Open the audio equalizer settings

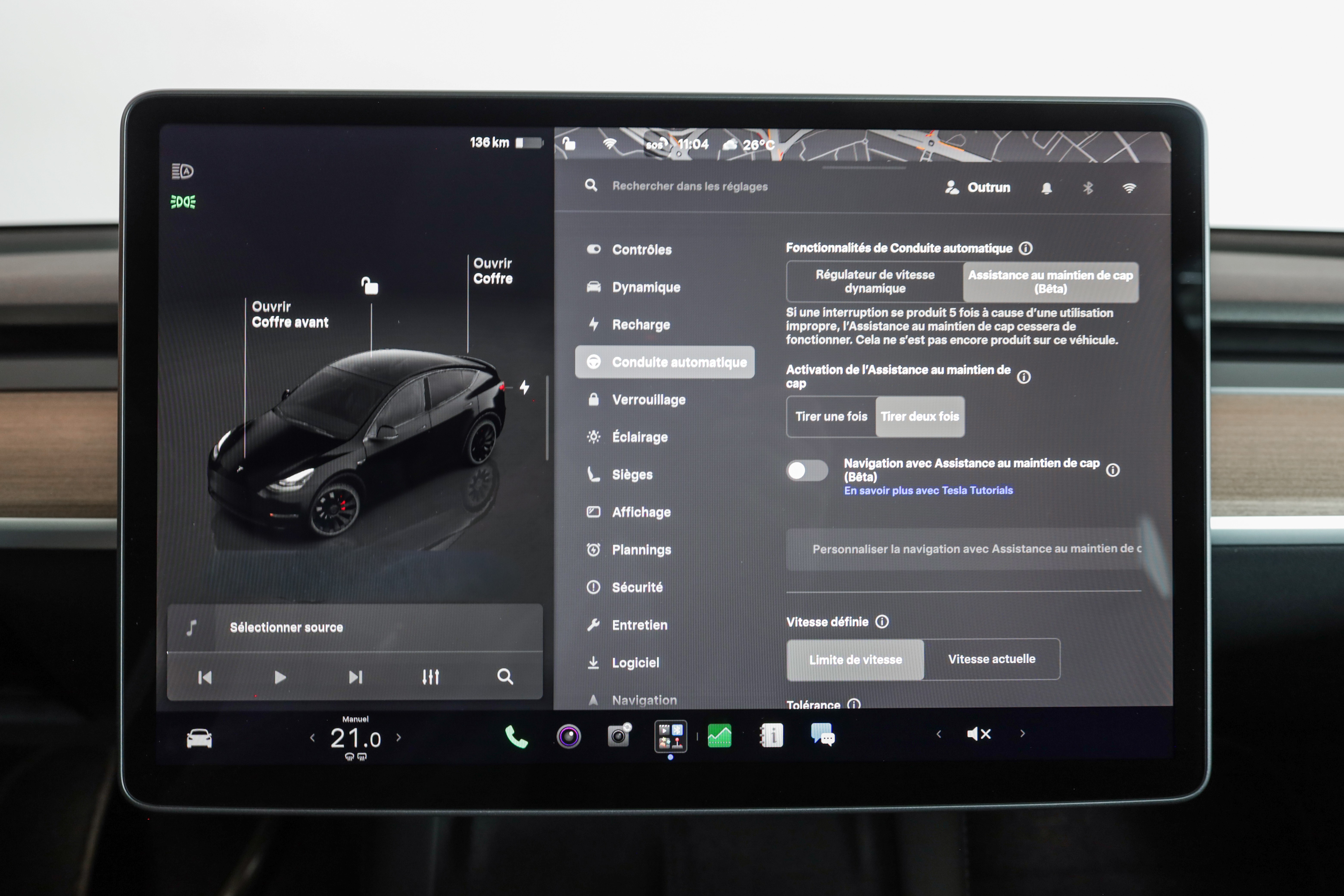430,677
